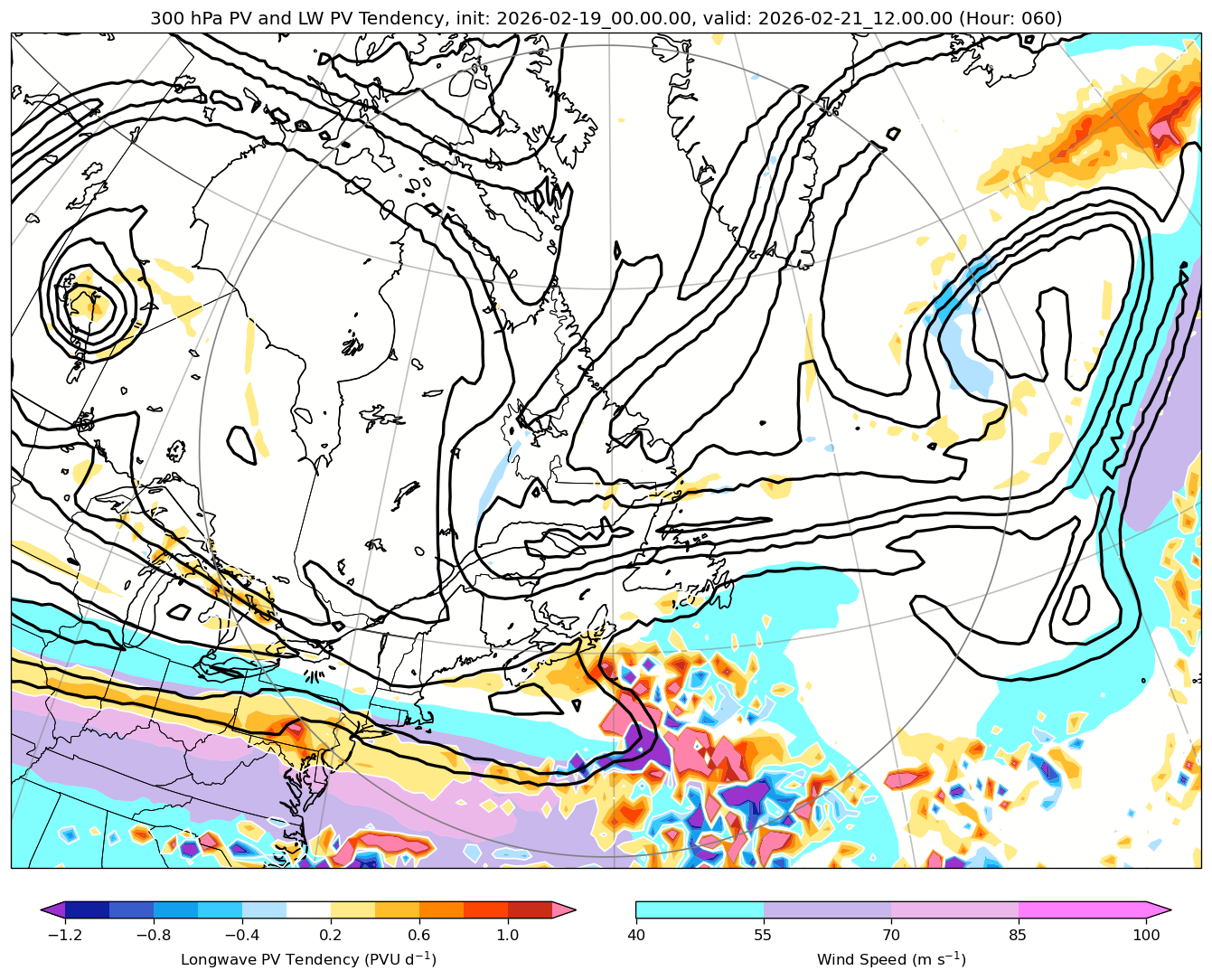Select the darkest navy blue PV colorbar segment

click(87, 909)
